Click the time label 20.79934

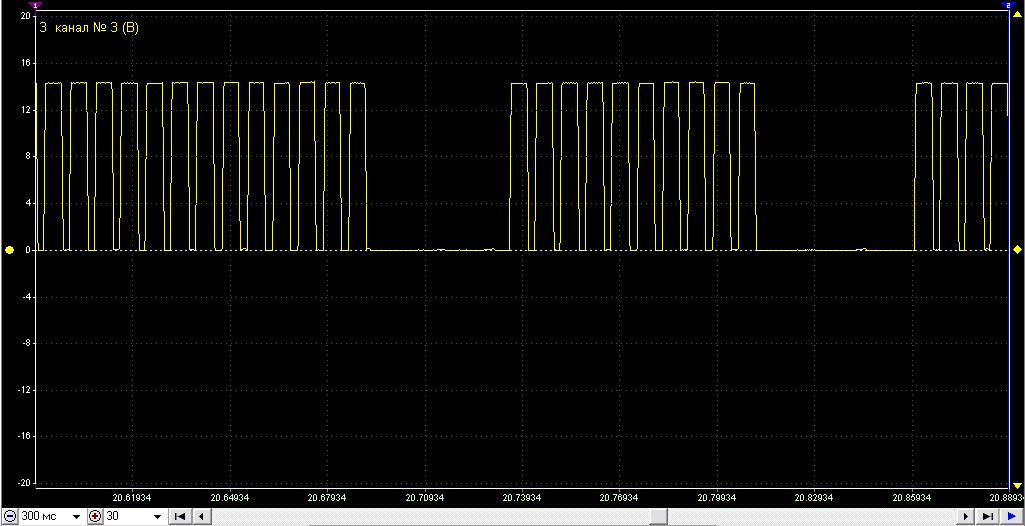(x=718, y=498)
